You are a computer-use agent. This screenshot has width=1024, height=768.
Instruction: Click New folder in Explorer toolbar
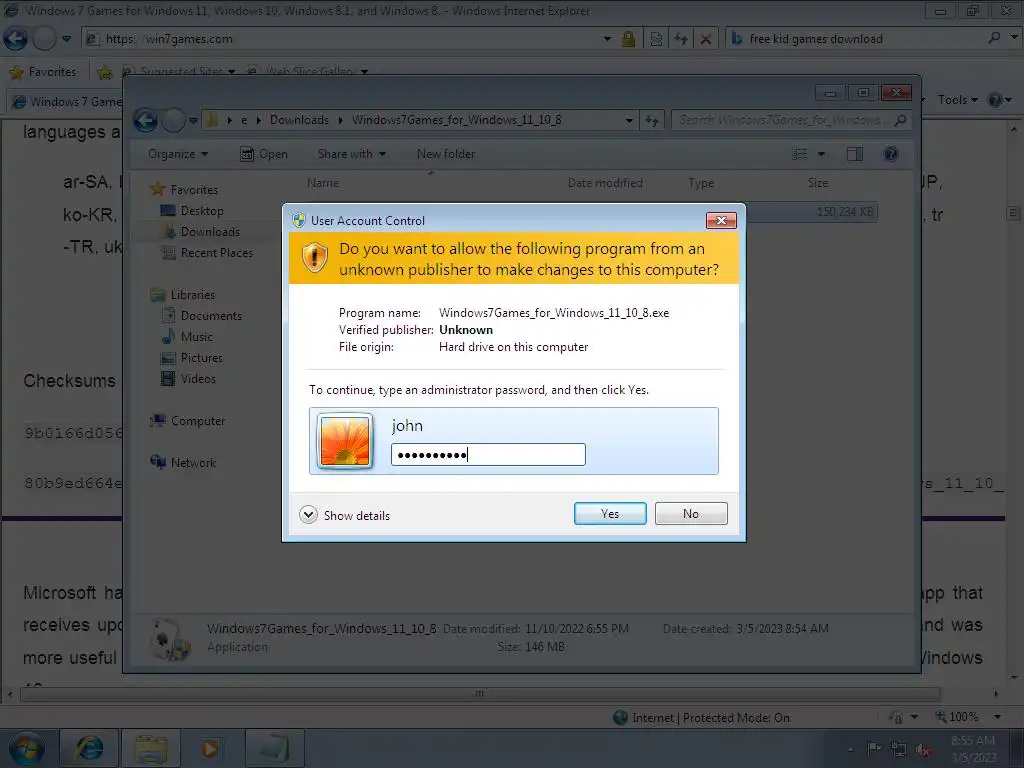[x=446, y=154]
